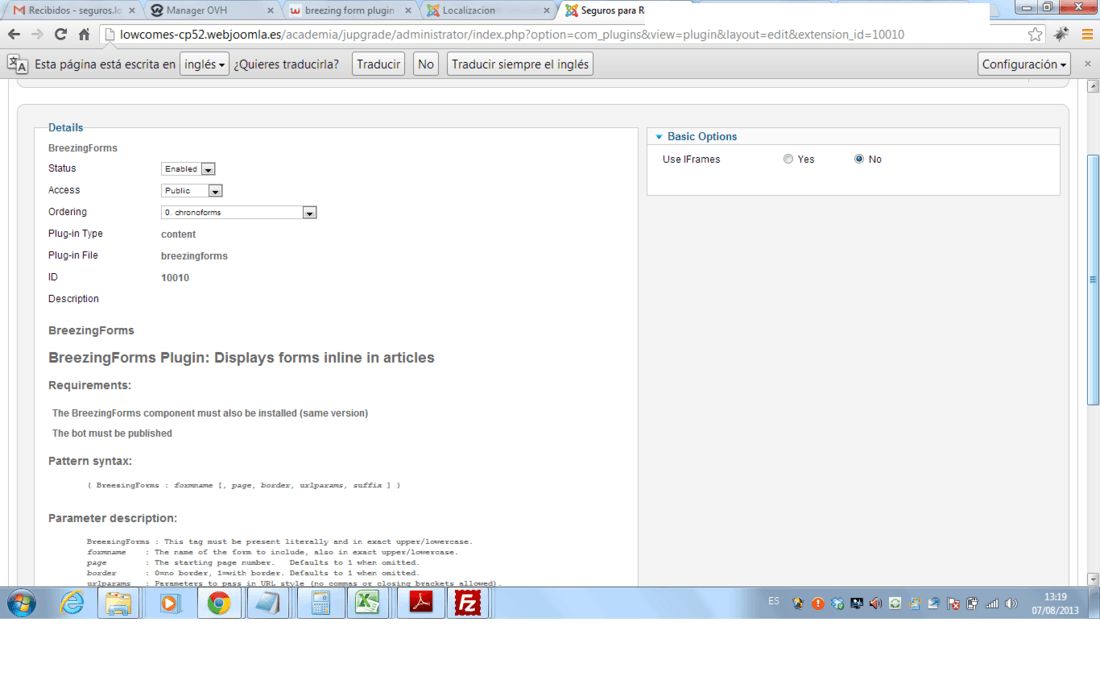This screenshot has height=676, width=1100.
Task: Click the red speaker tray icon
Action: pos(876,603)
